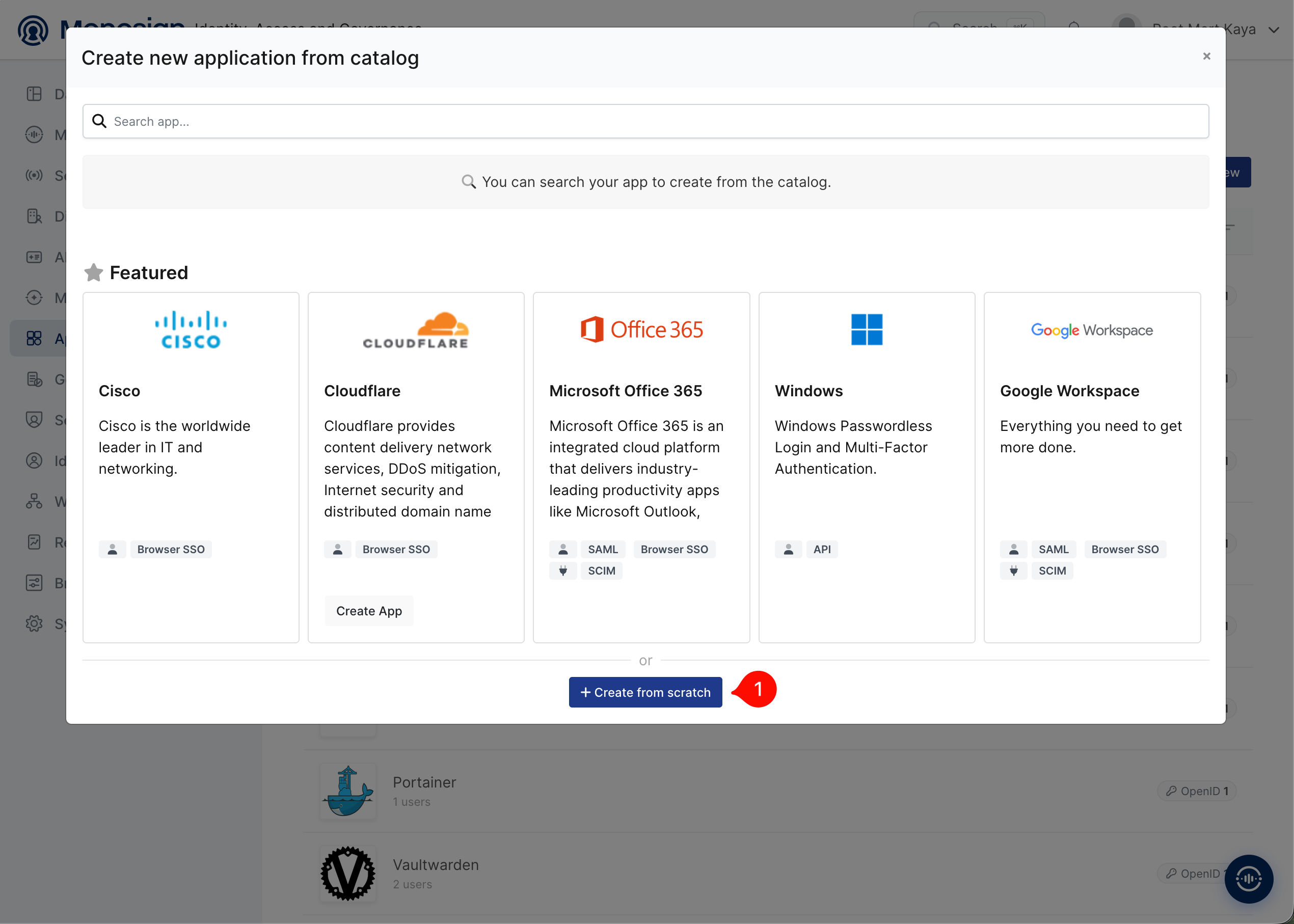Click the Office 365 logo image

tap(641, 330)
